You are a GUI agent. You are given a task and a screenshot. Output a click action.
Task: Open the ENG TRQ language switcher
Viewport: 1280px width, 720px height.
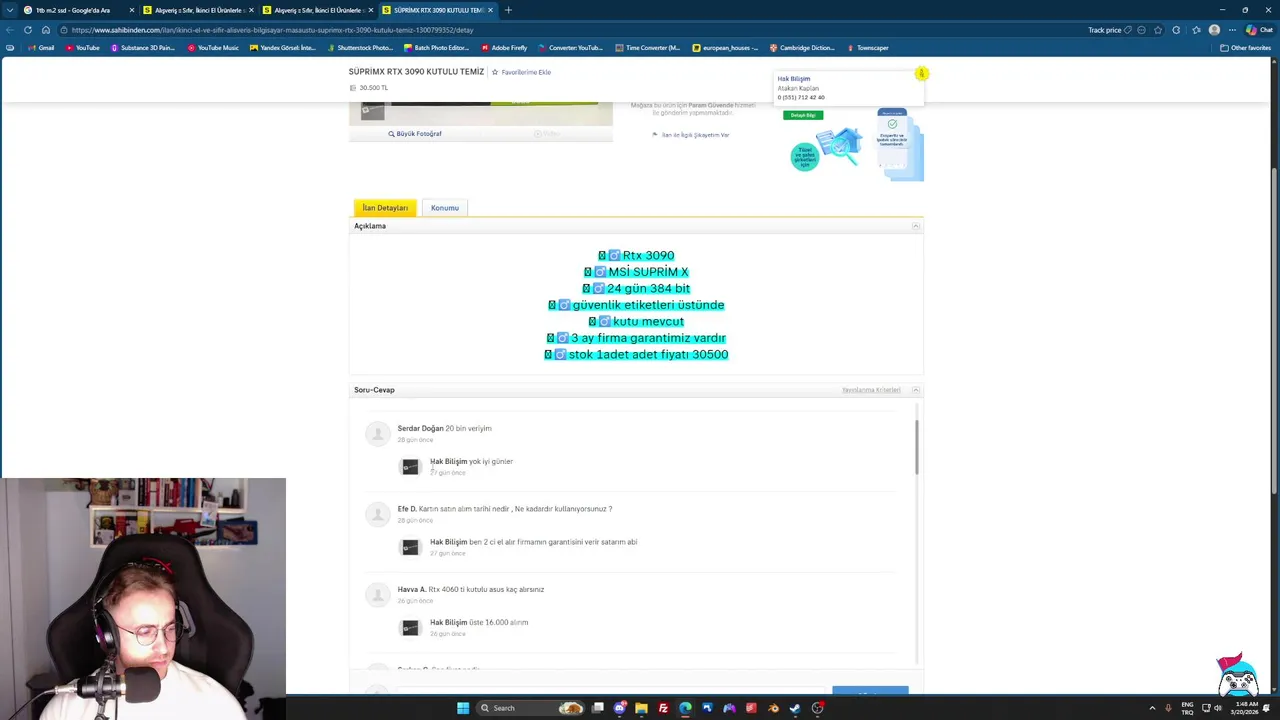[1187, 708]
